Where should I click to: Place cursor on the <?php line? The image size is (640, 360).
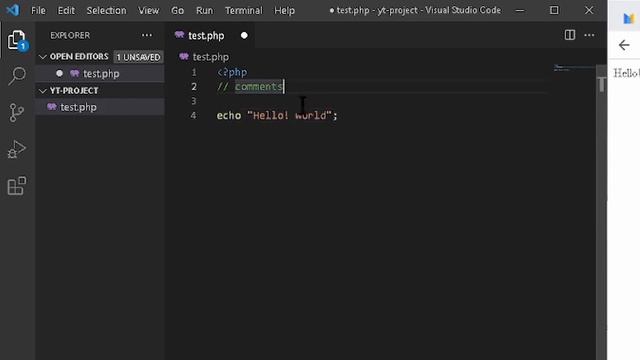(x=232, y=72)
